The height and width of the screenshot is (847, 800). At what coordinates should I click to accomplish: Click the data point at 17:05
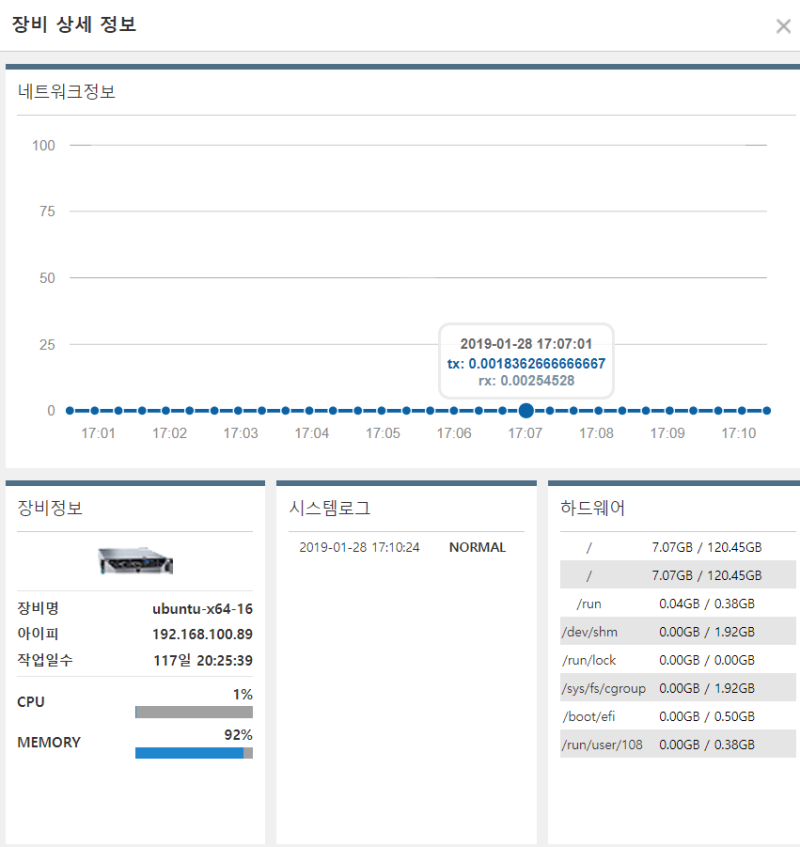(383, 410)
